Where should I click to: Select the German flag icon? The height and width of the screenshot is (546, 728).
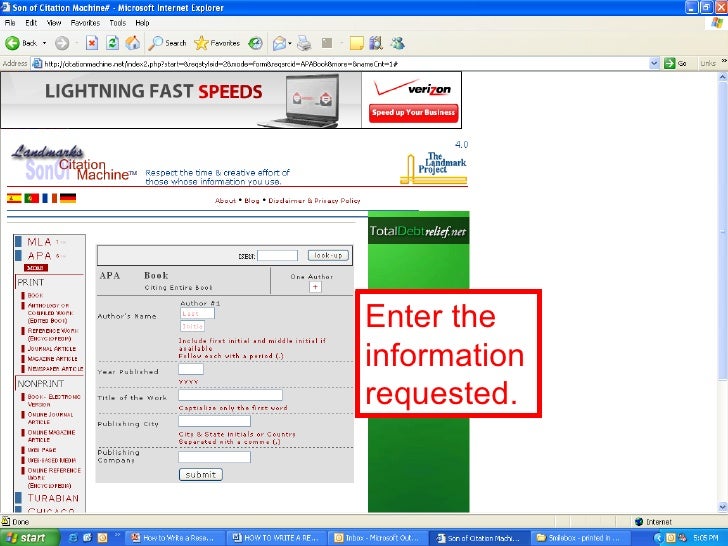pyautogui.click(x=68, y=198)
